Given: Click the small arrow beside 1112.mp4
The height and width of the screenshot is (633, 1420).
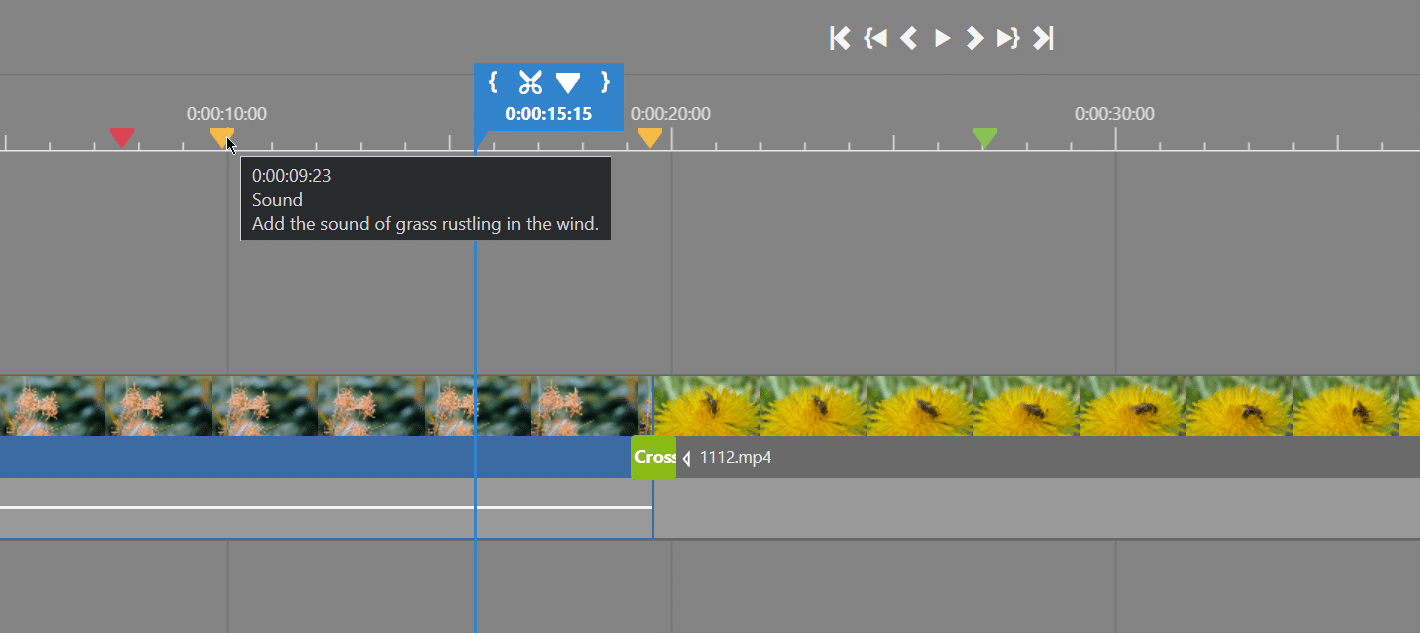Looking at the screenshot, I should (x=686, y=459).
